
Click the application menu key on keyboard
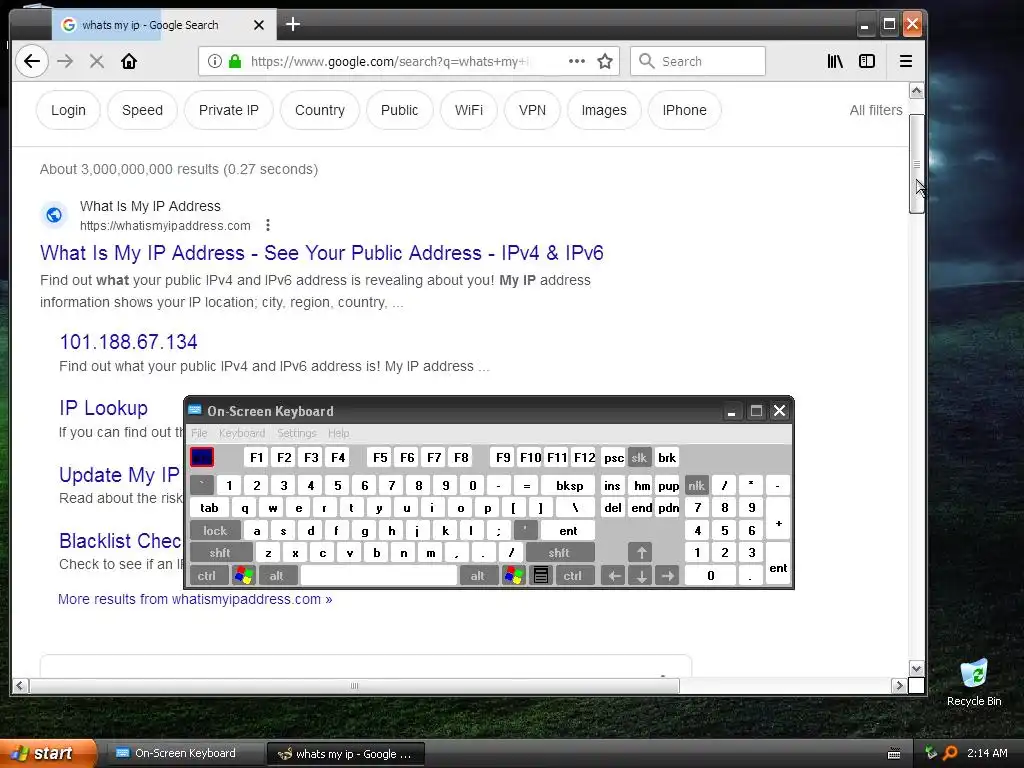coord(541,575)
